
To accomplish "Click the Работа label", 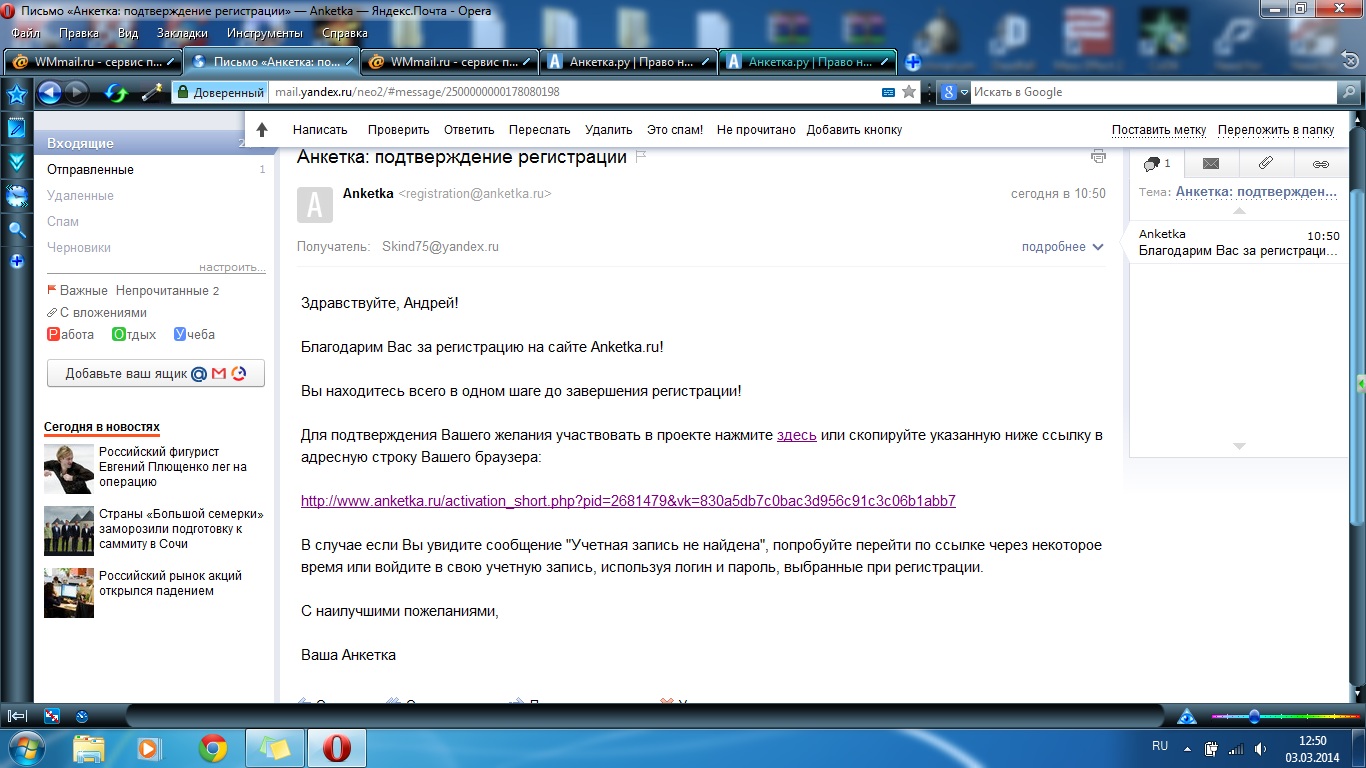I will (71, 335).
